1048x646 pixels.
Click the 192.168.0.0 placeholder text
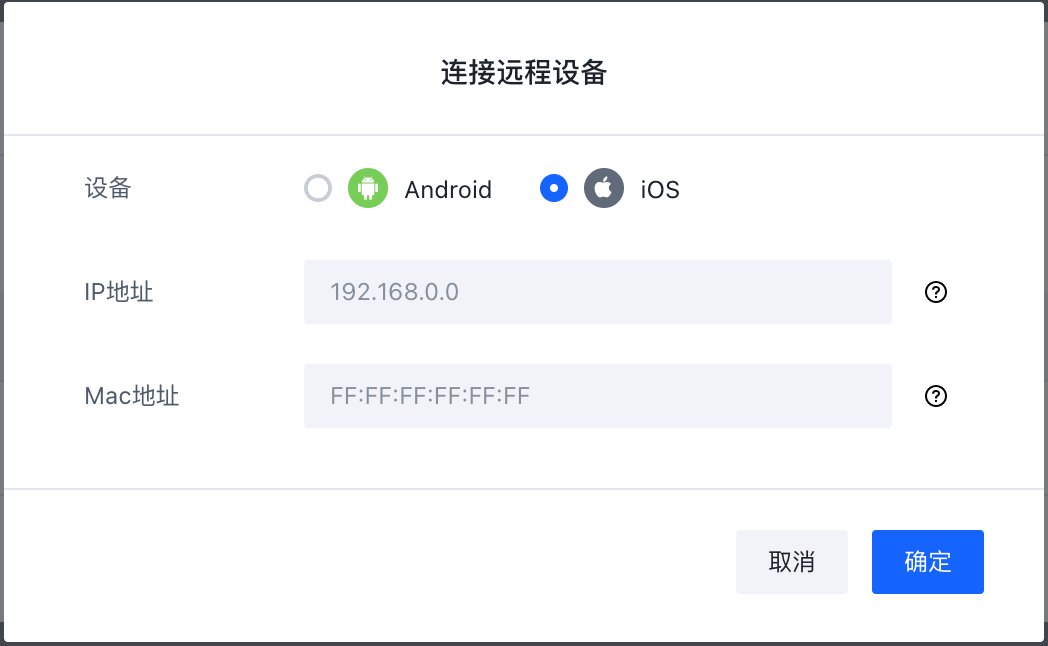[x=394, y=292]
